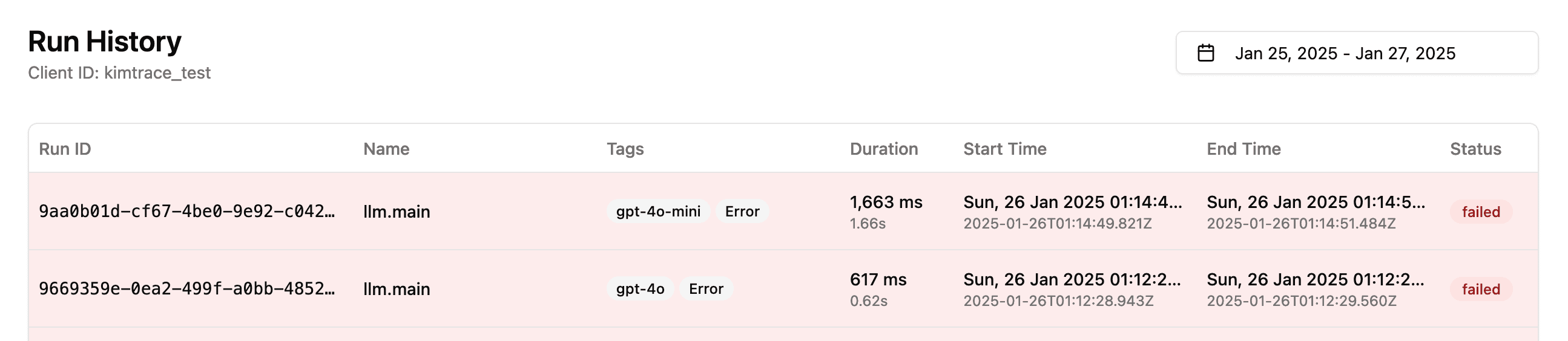Open run 9aa0b01d-cf67 by its ID
The height and width of the screenshot is (341, 1568).
(187, 211)
